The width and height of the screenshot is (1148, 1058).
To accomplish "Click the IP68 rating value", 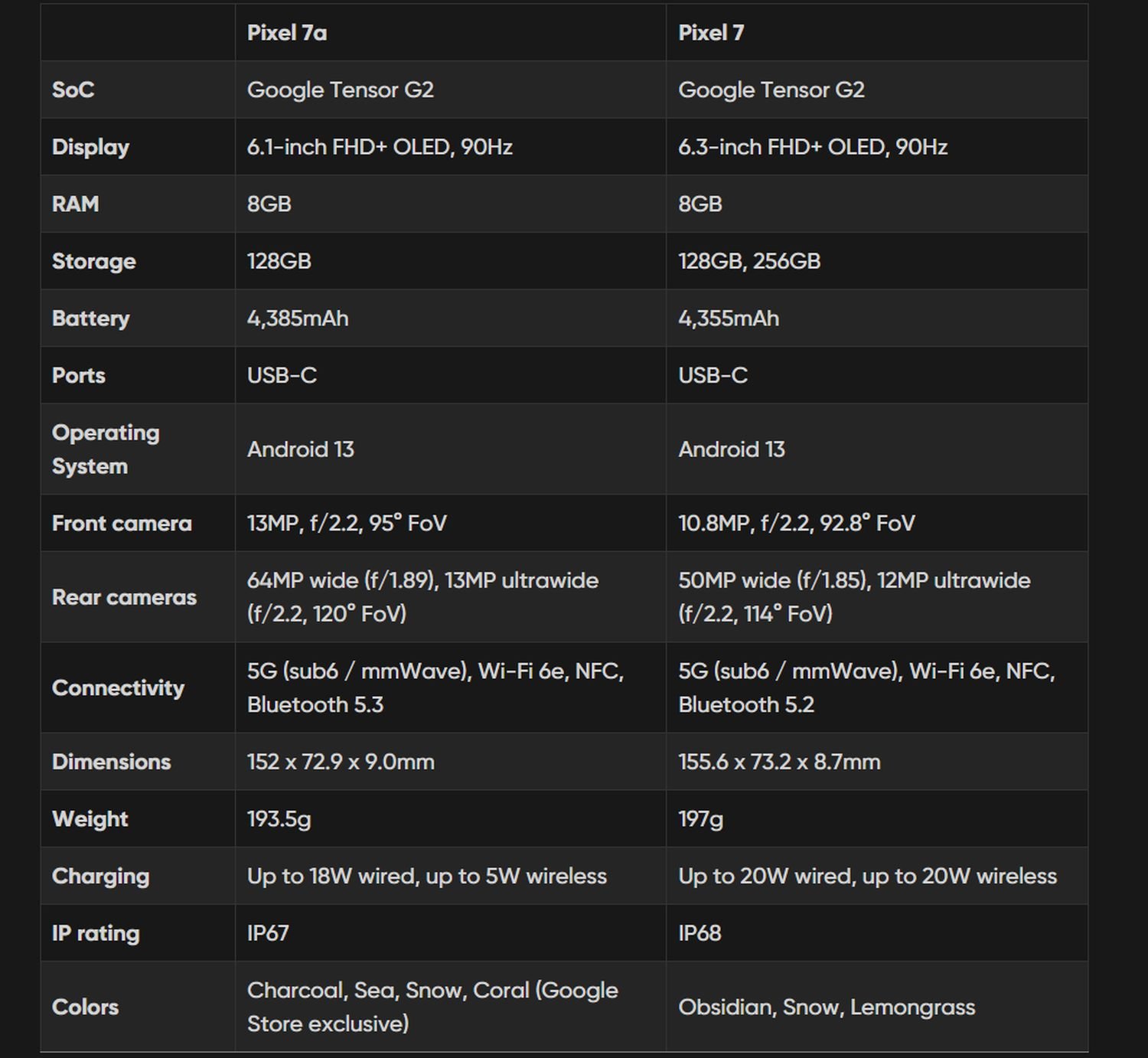I will click(x=700, y=933).
